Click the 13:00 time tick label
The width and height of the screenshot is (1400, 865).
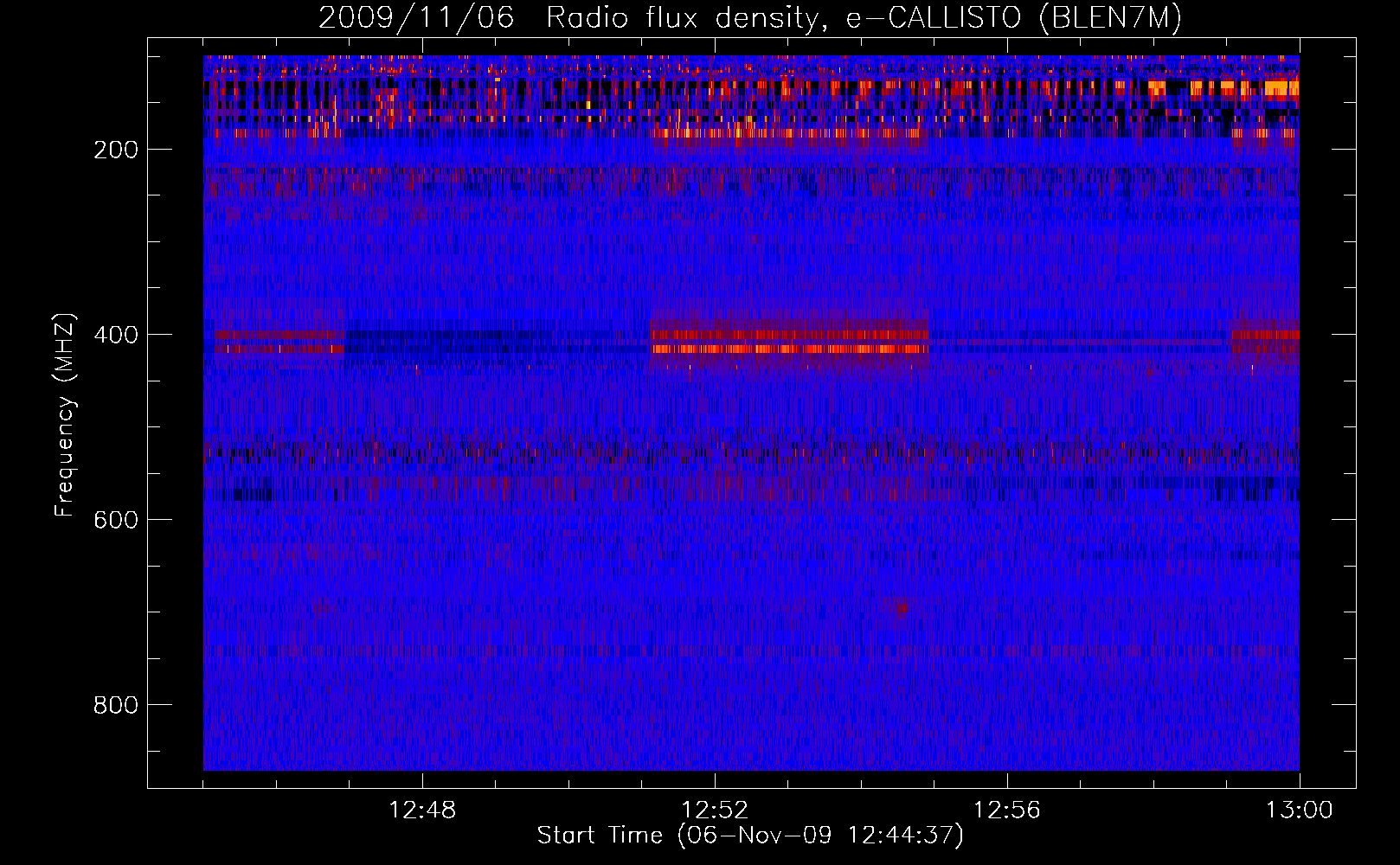(x=1300, y=811)
